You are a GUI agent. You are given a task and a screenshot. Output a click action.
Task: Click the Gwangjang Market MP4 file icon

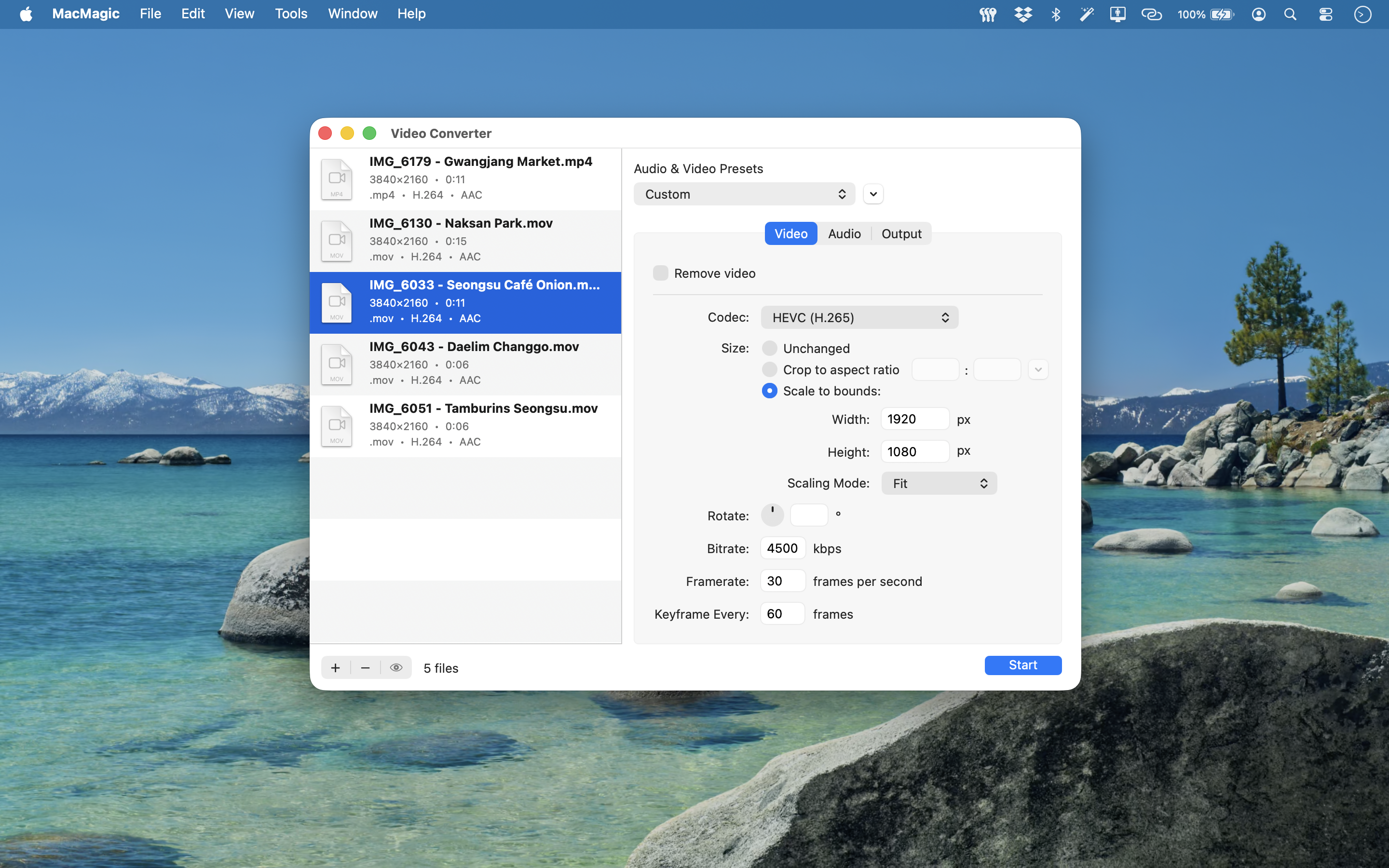(336, 179)
